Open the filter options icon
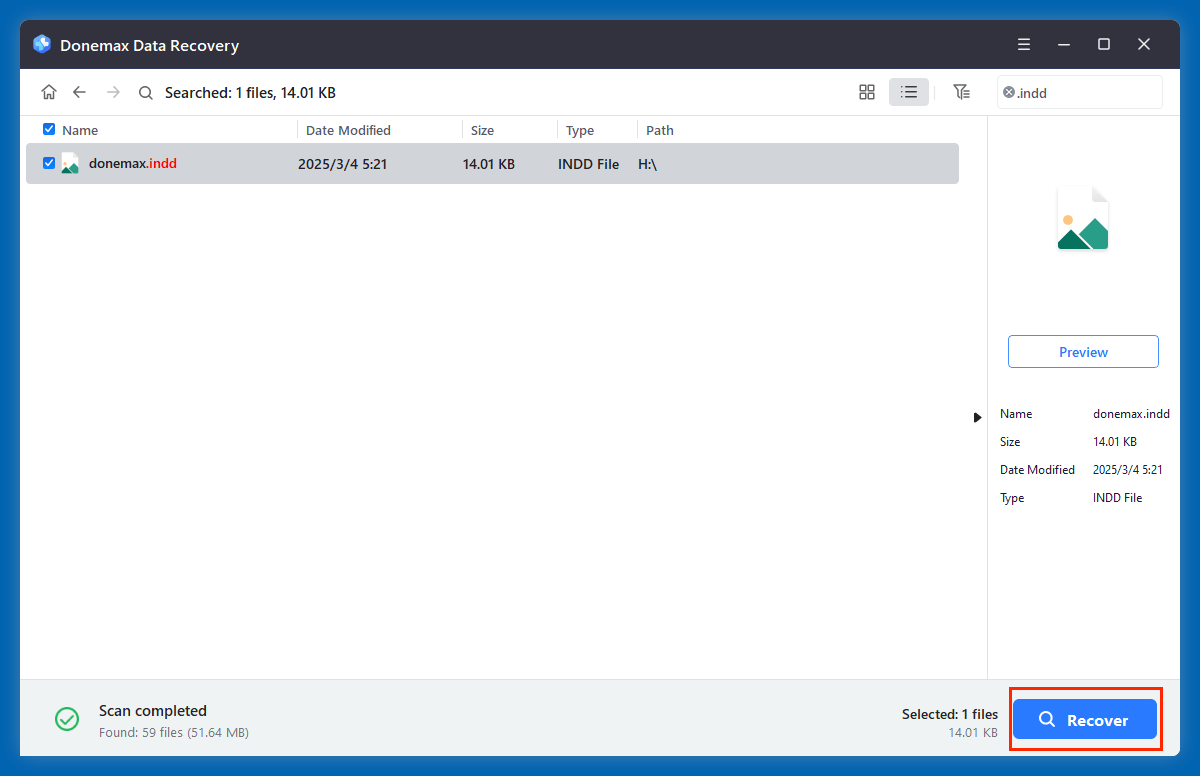Screen dimensions: 1200x776 [x=962, y=91]
